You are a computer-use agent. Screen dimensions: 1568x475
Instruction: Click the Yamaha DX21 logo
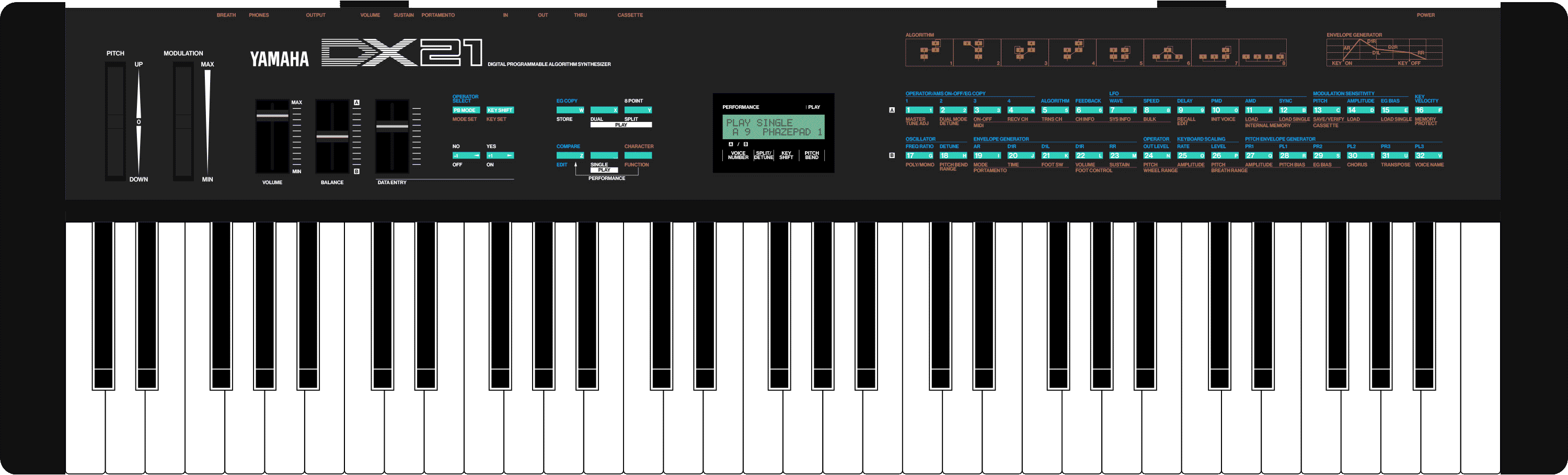click(x=366, y=53)
